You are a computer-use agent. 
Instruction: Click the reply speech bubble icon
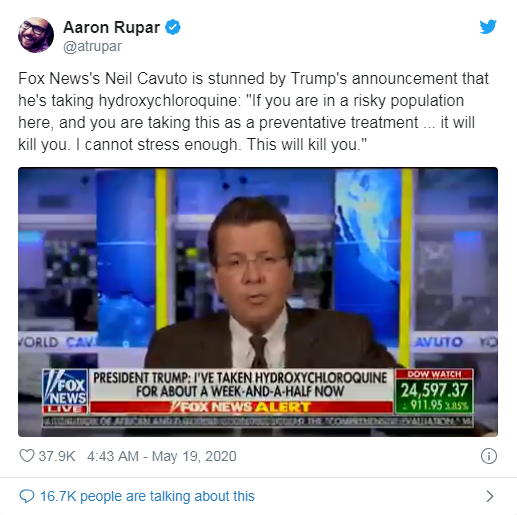point(27,496)
